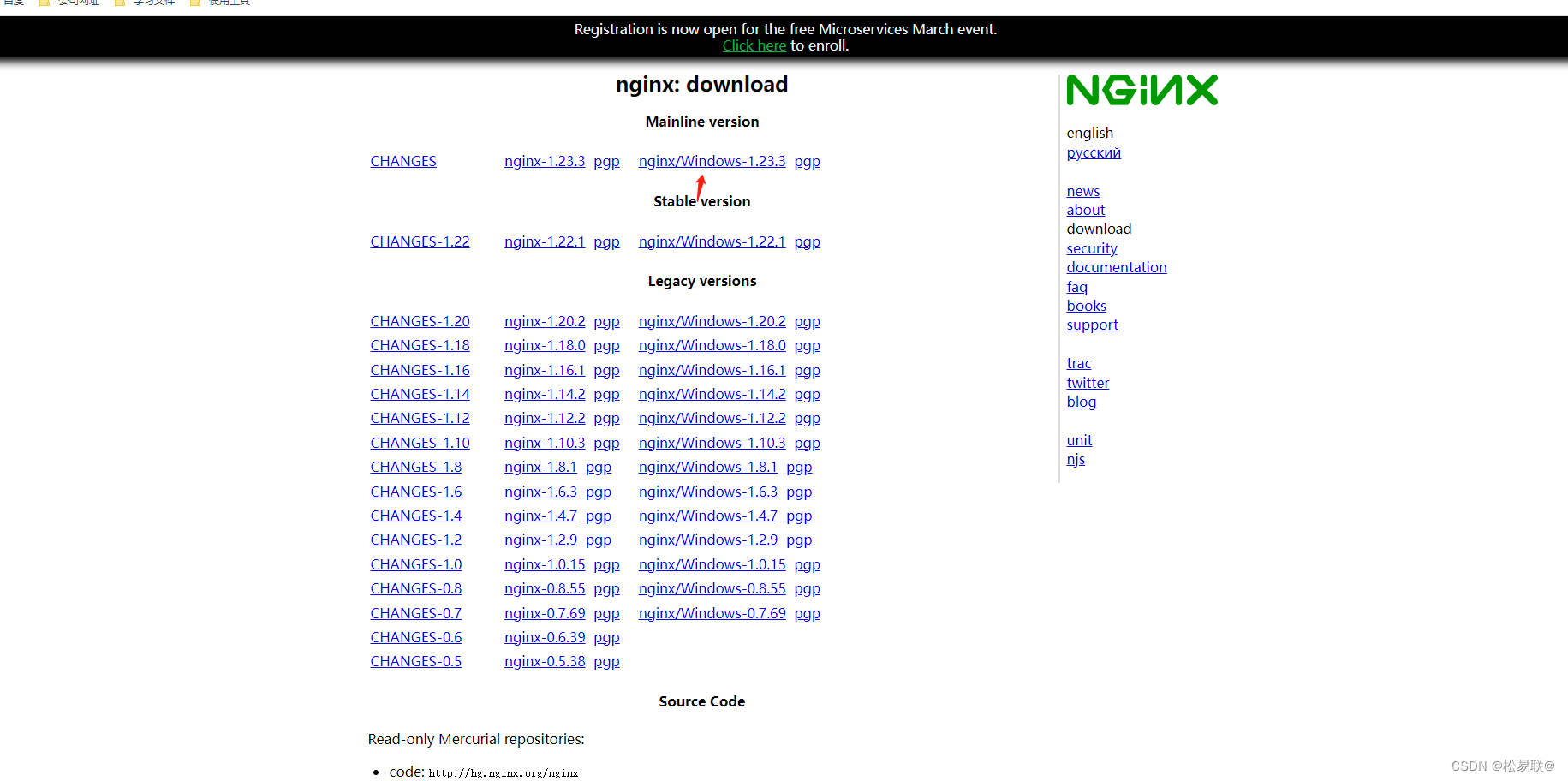Open the unit project link
Viewport: 1568px width, 781px height.
1079,440
